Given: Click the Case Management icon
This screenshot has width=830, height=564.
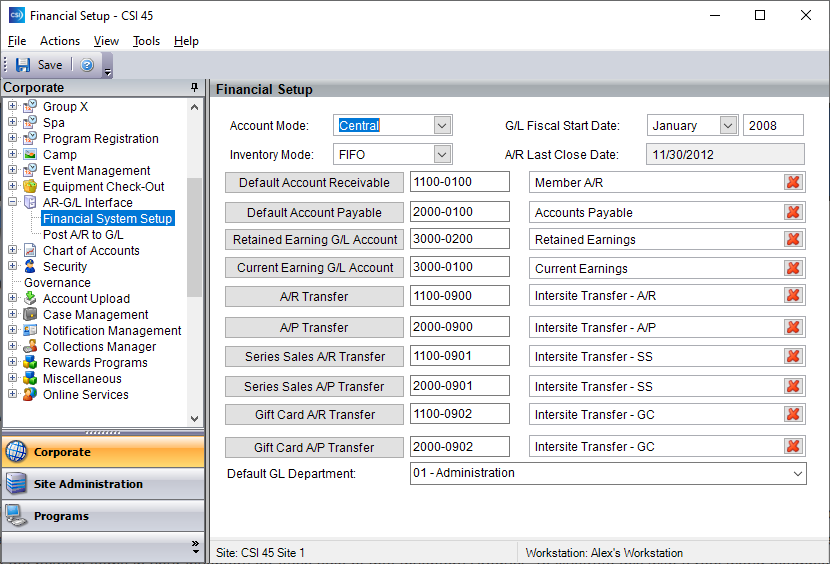Looking at the screenshot, I should coord(30,314).
